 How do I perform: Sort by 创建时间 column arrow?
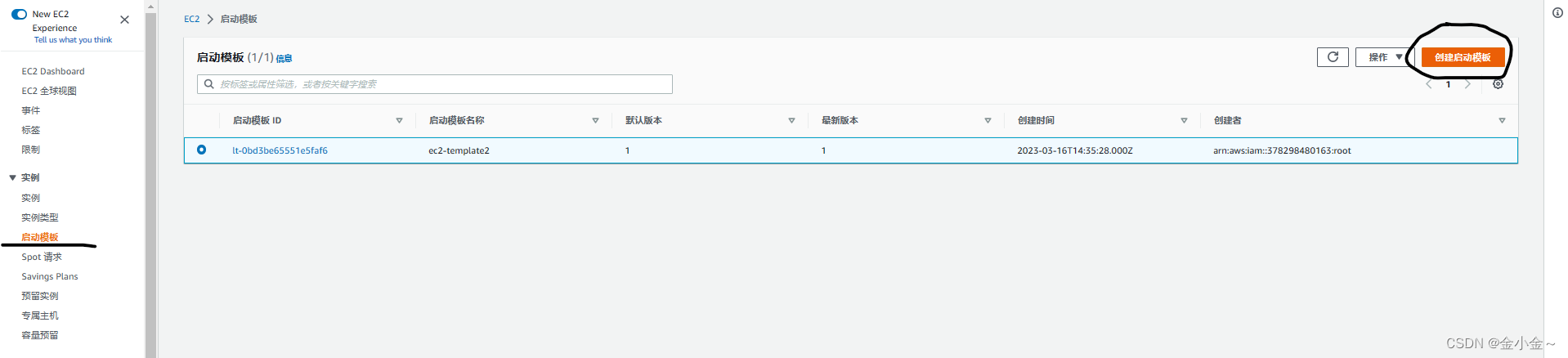[1184, 120]
